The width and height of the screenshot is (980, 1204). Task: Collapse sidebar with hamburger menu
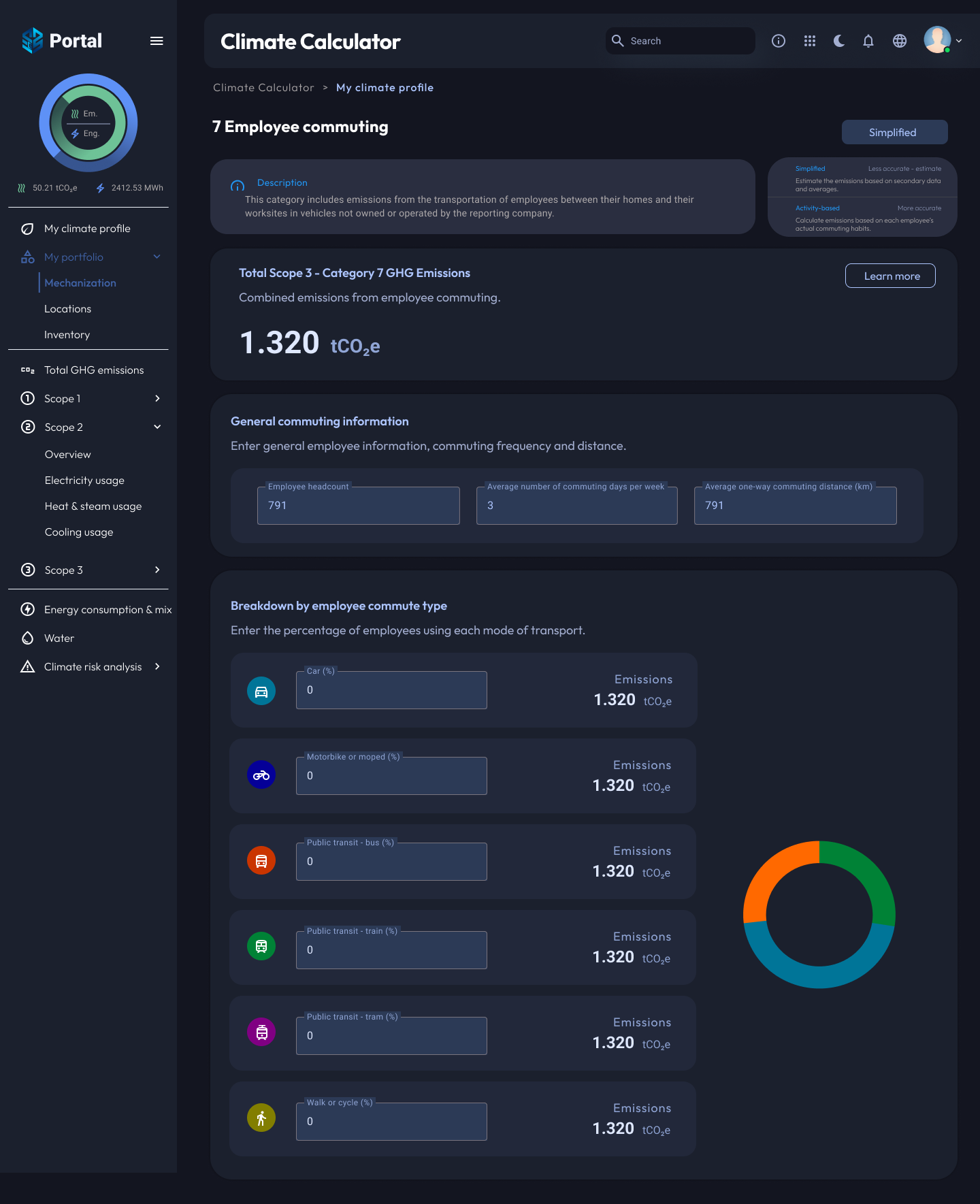pos(157,41)
